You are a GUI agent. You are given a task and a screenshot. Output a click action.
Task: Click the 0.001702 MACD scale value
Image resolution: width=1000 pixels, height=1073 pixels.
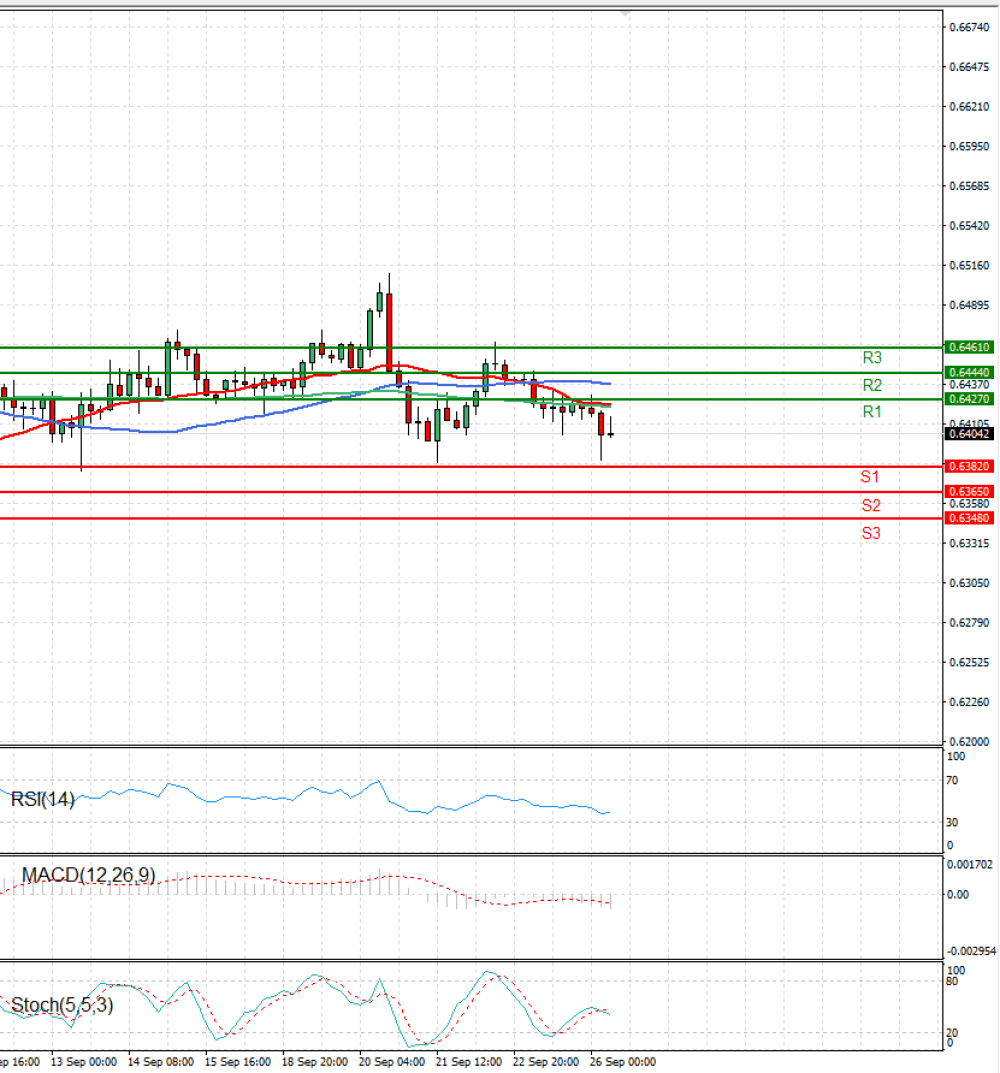pos(970,865)
